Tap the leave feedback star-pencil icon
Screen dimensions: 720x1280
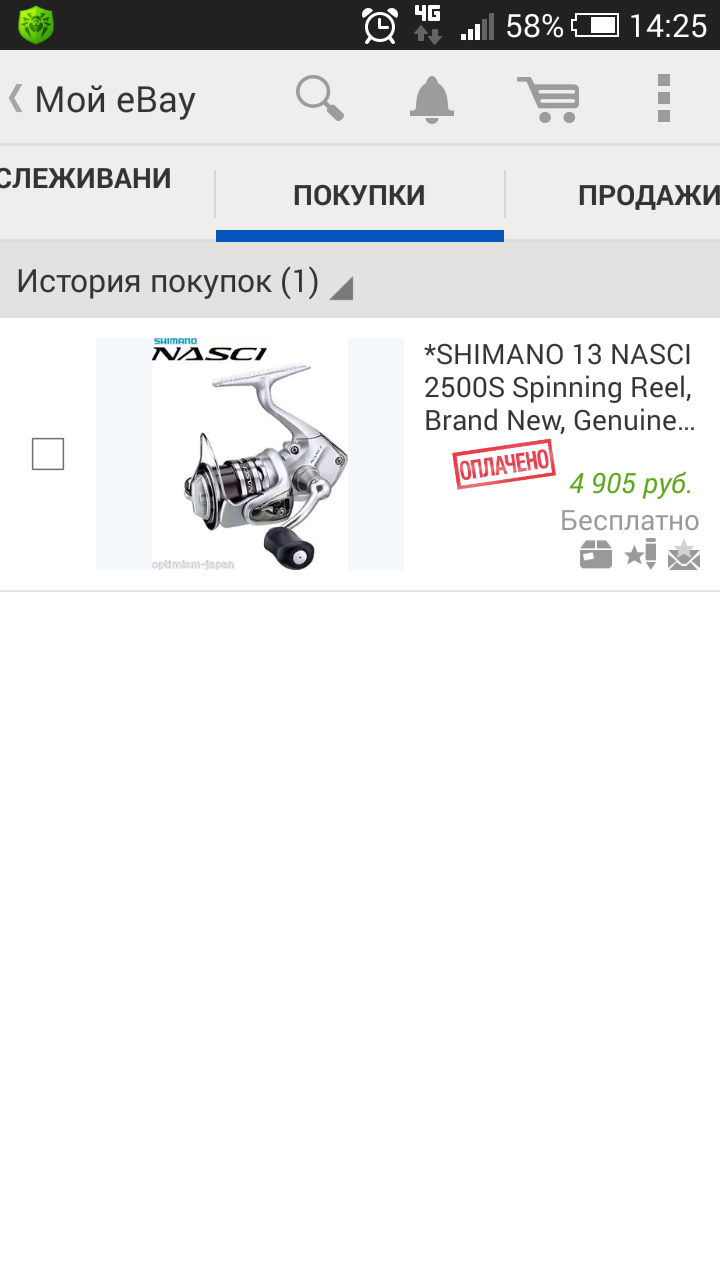pyautogui.click(x=641, y=553)
